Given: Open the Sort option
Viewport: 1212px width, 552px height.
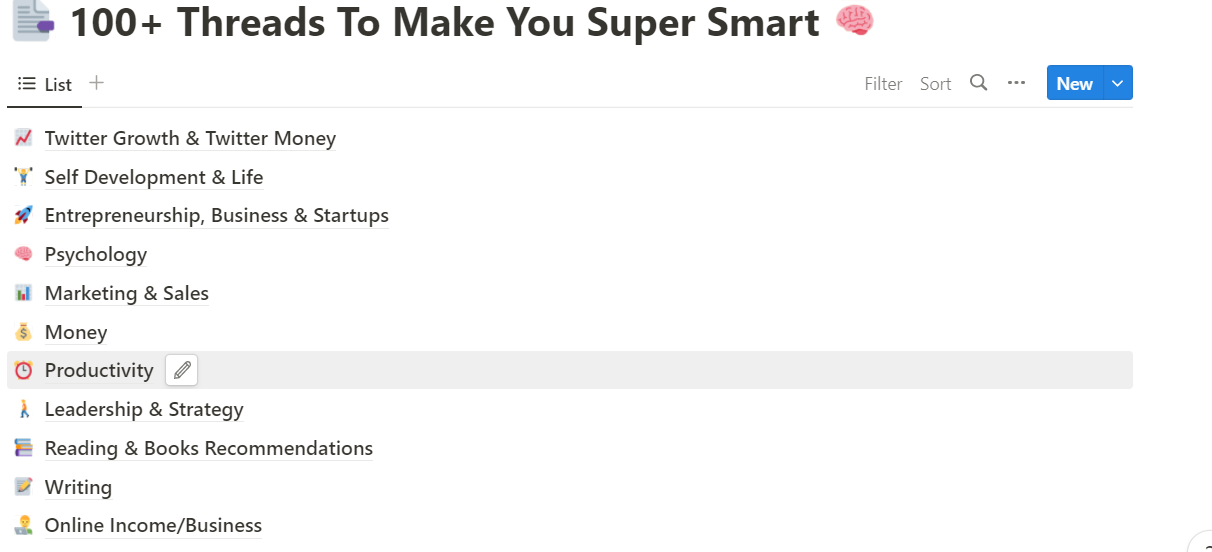Looking at the screenshot, I should (x=936, y=84).
